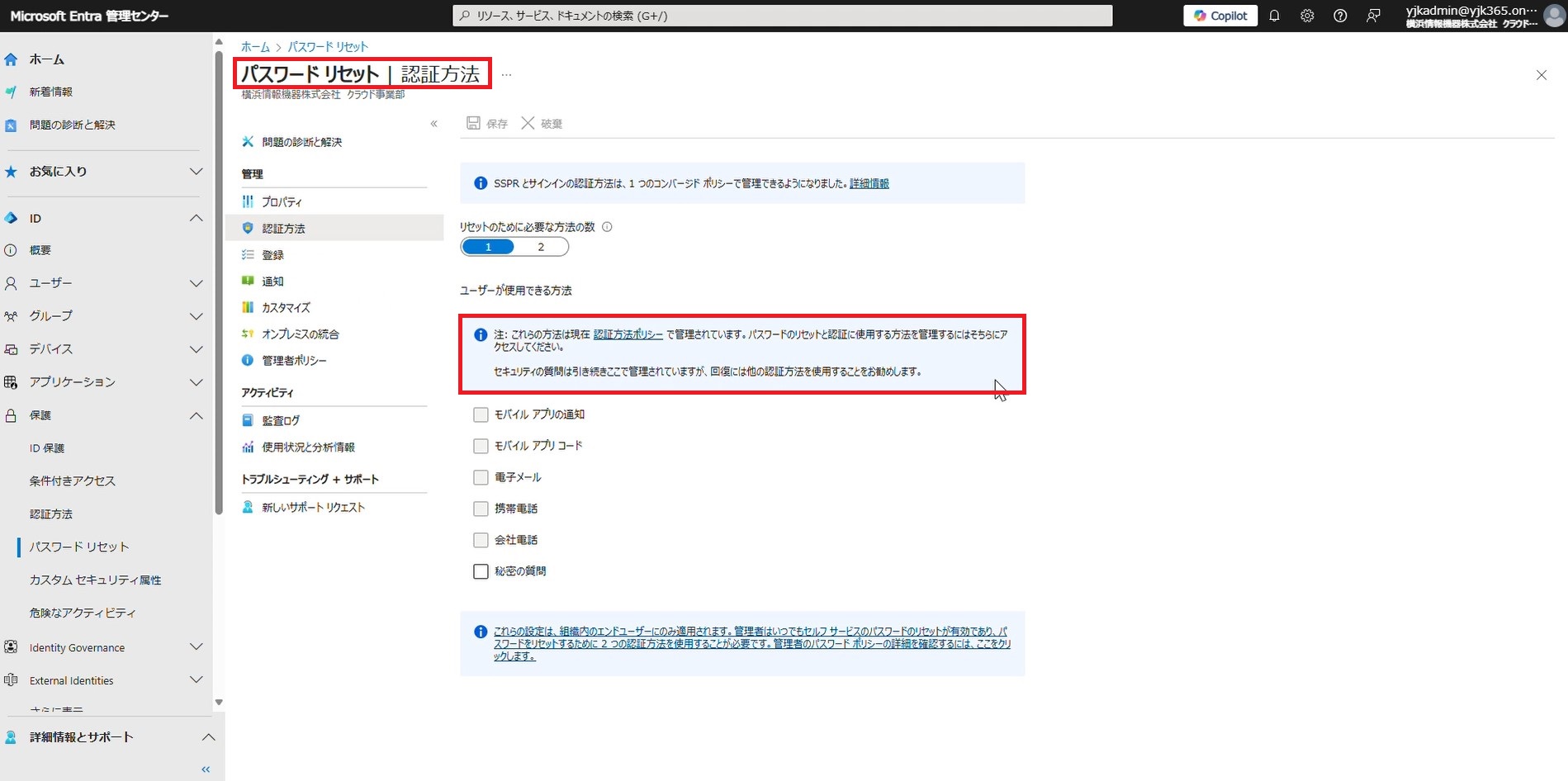Collapse the 保護 section chevron

coord(196,415)
